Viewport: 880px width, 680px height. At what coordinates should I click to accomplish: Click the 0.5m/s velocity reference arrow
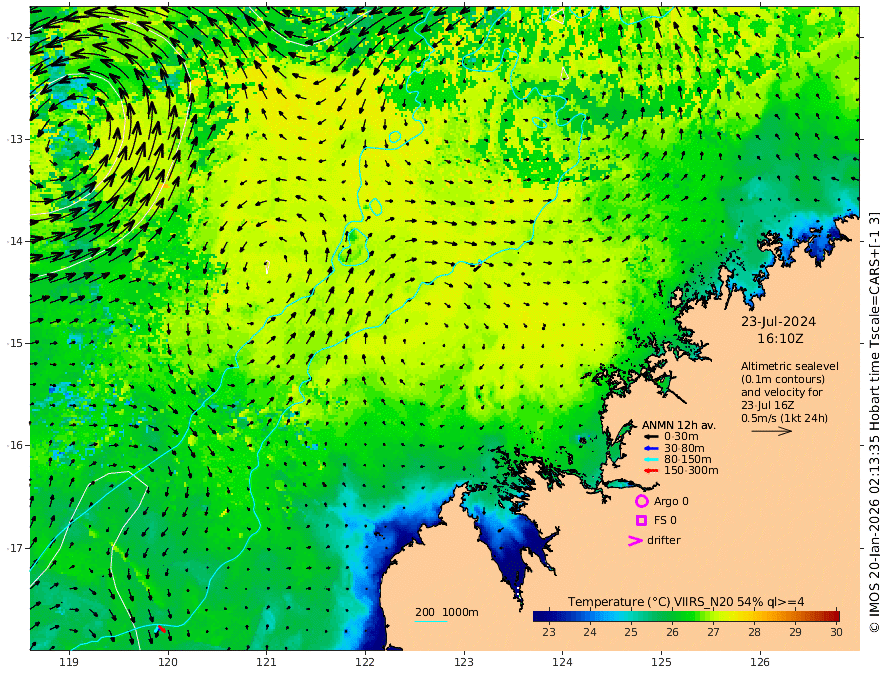[x=772, y=431]
